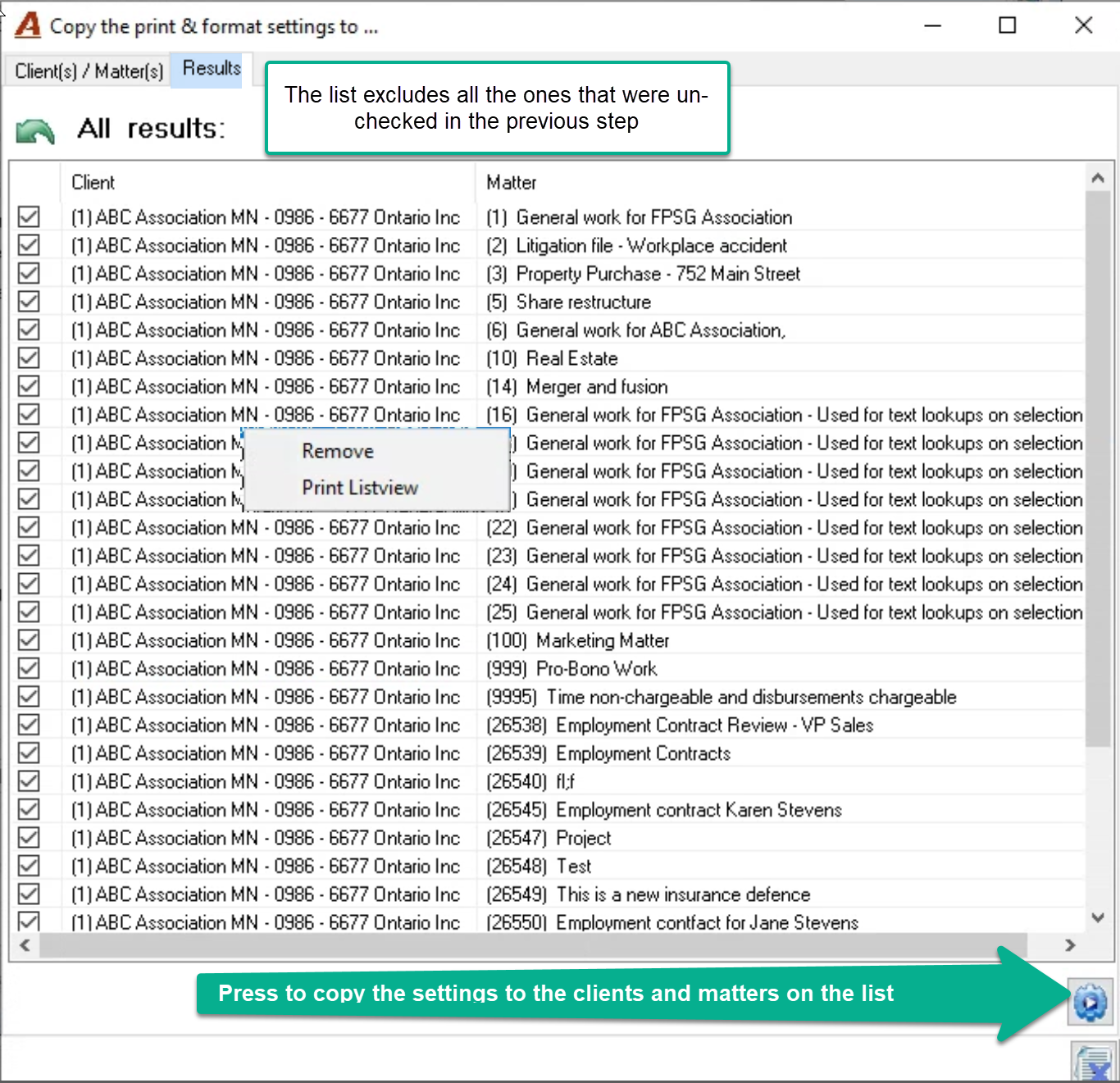Click the green back arrow icon
This screenshot has height=1083, width=1120.
[x=35, y=131]
